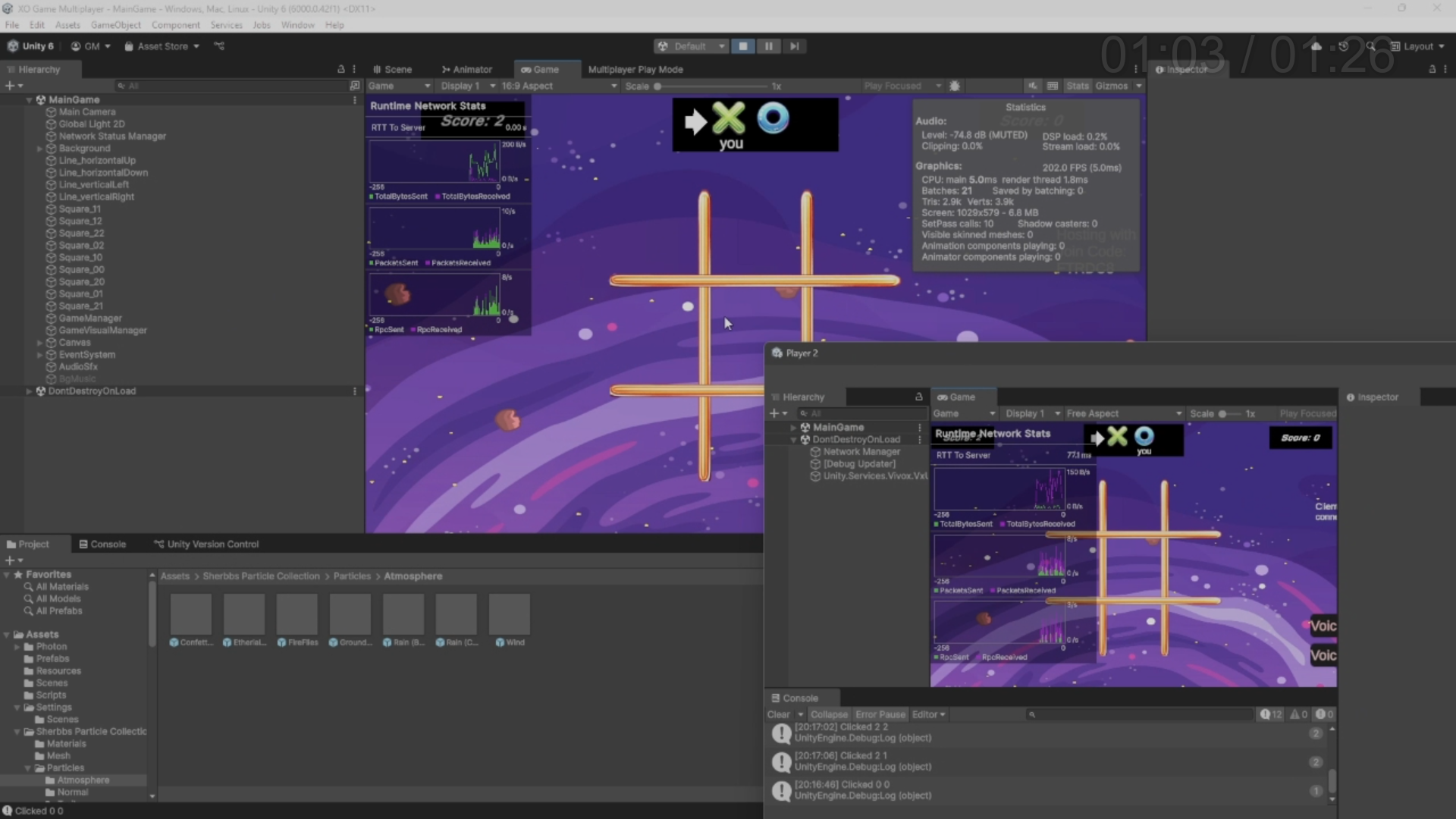1456x819 pixels.
Task: Toggle Collapse in the Player 2 console
Action: pos(828,714)
